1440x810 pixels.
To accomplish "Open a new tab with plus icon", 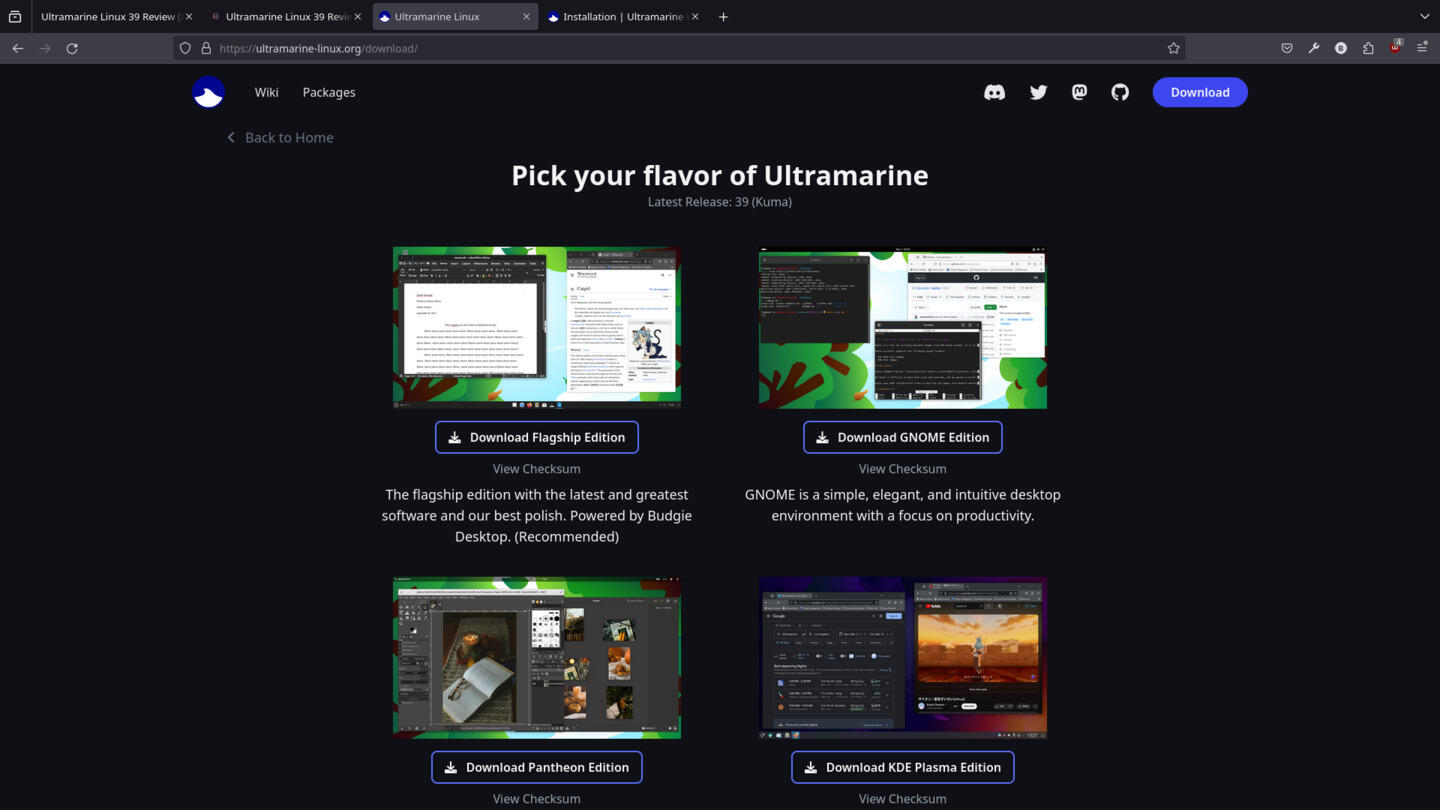I will point(723,17).
